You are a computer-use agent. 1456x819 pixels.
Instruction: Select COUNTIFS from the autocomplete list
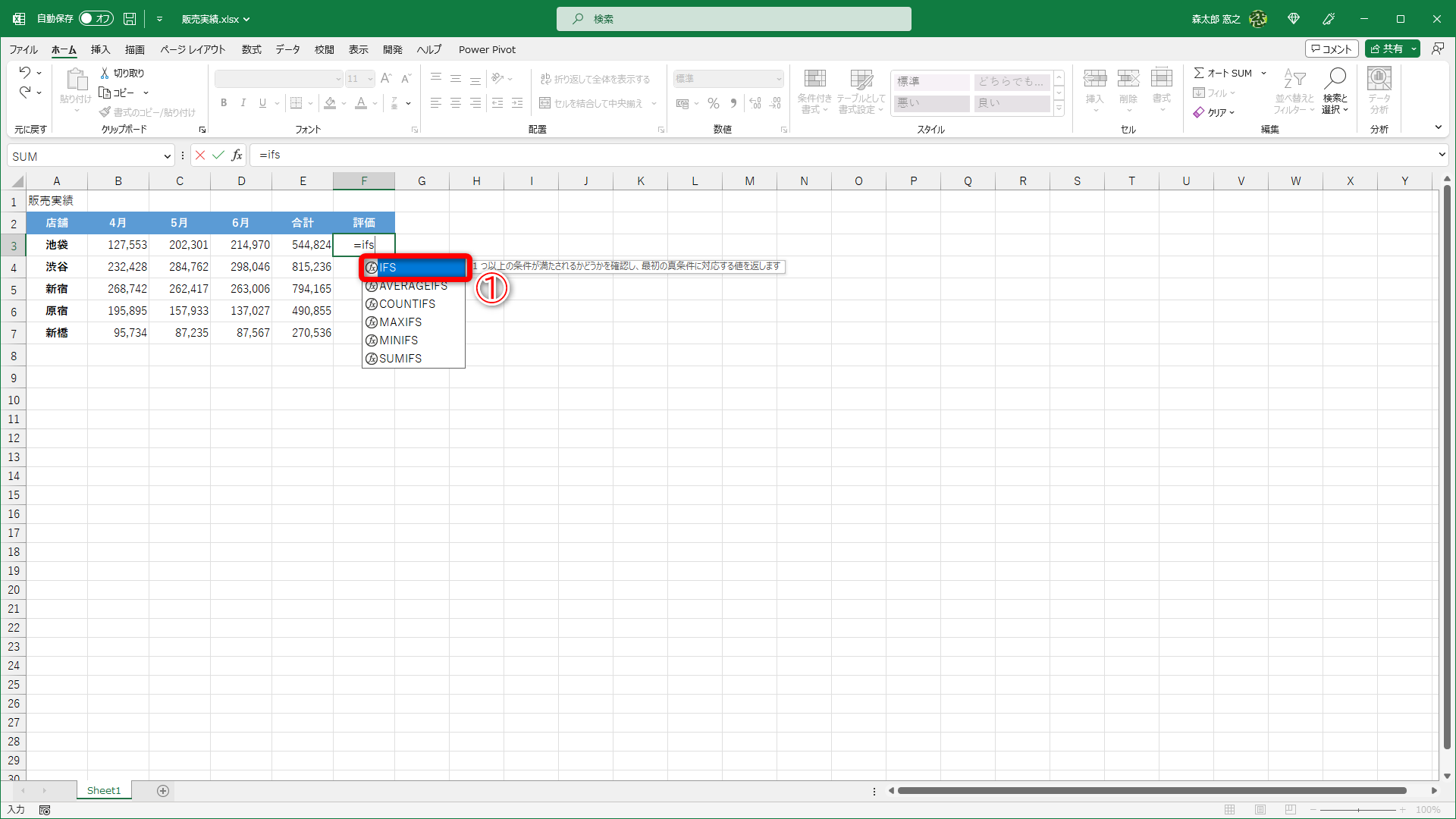[407, 304]
